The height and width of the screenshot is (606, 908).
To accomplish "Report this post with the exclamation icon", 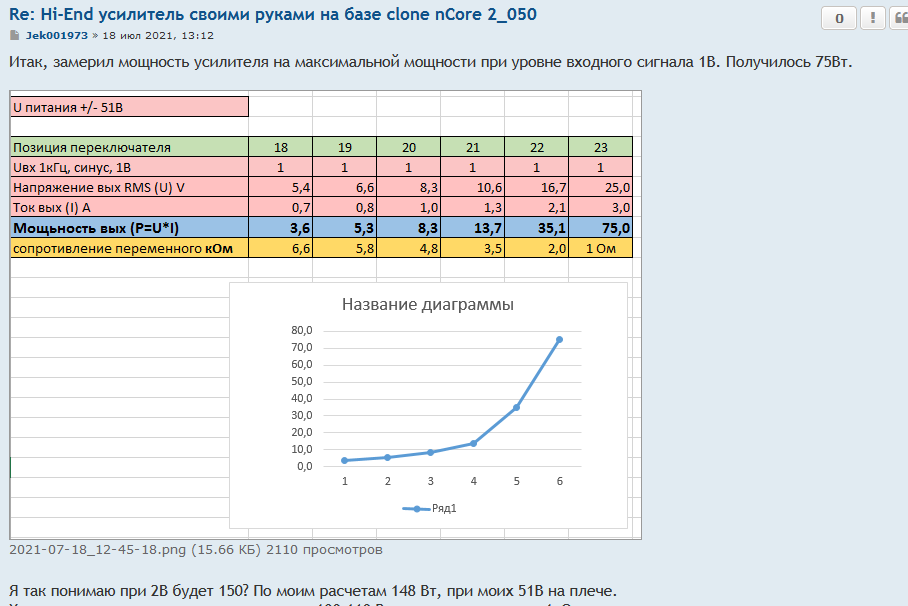I will pyautogui.click(x=871, y=19).
